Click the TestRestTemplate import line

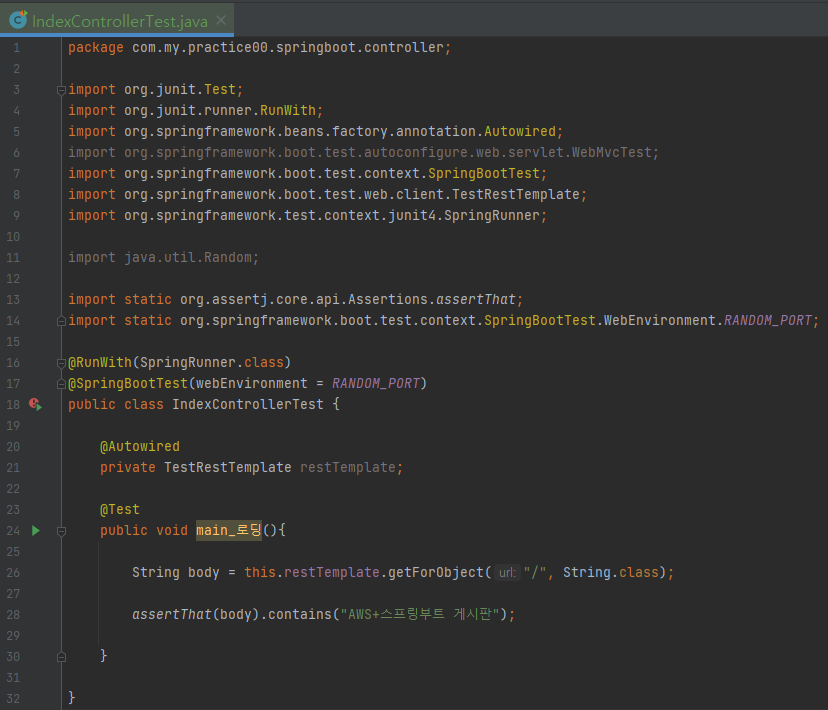327,195
